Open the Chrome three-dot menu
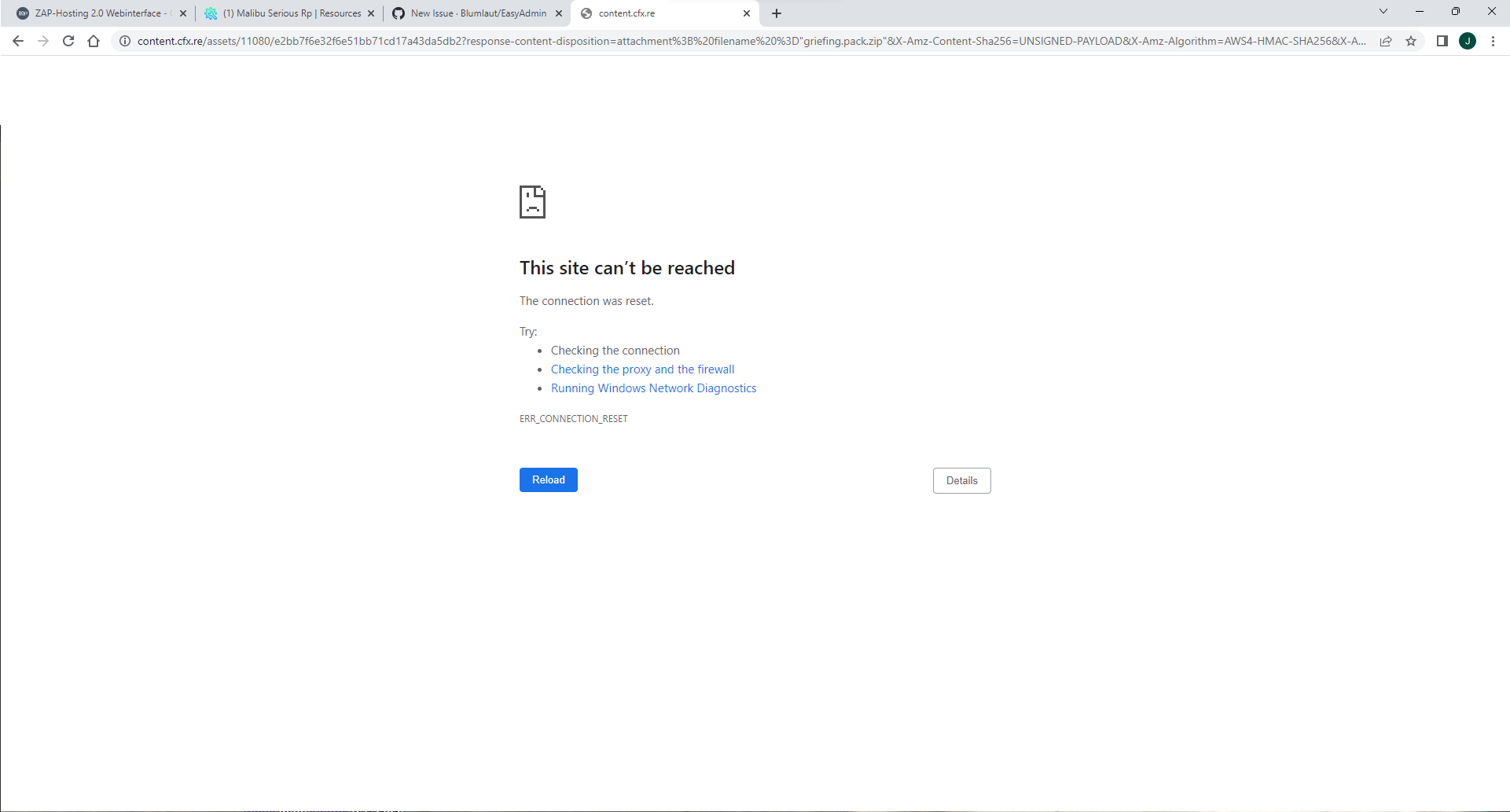Image resolution: width=1510 pixels, height=812 pixels. point(1493,41)
